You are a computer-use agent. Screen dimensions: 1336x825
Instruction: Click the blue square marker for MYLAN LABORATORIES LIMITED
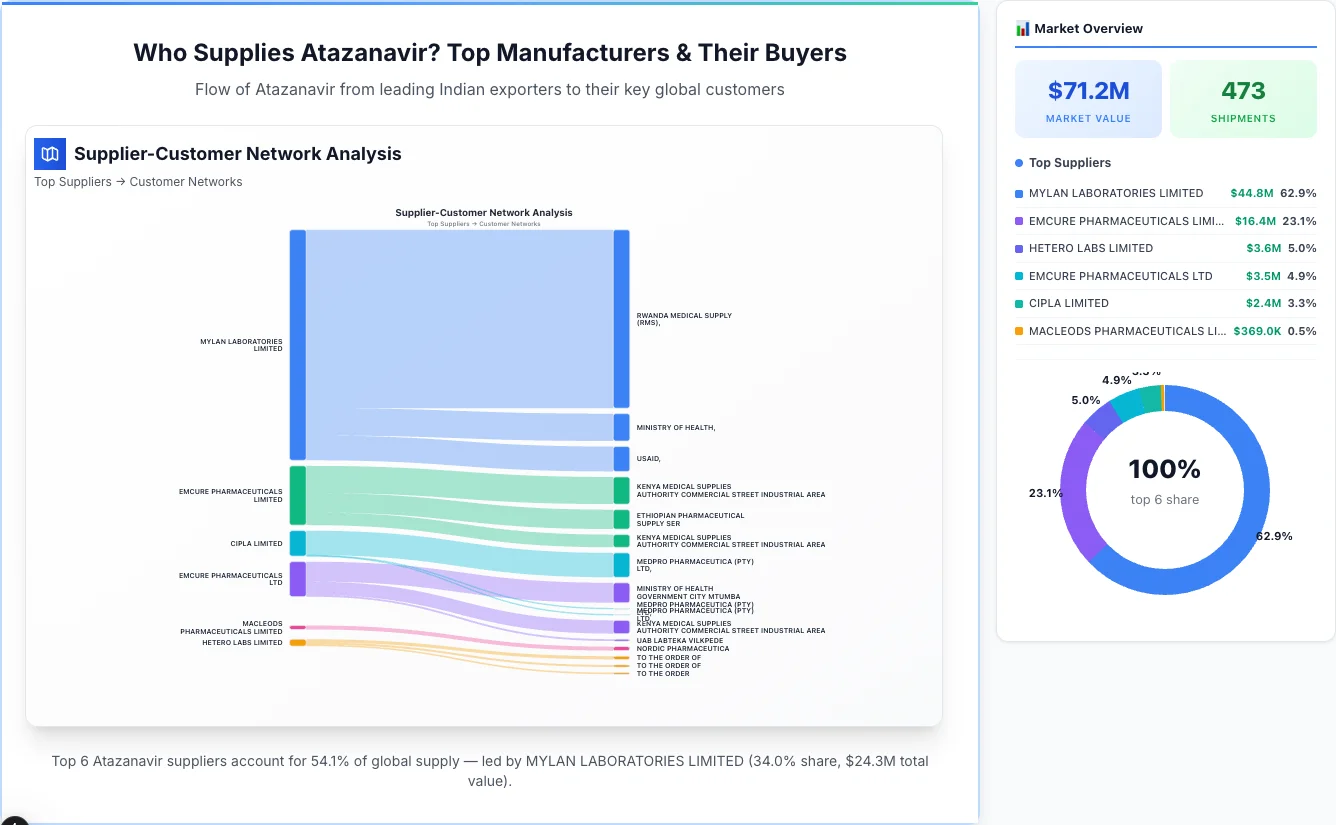coord(1021,193)
